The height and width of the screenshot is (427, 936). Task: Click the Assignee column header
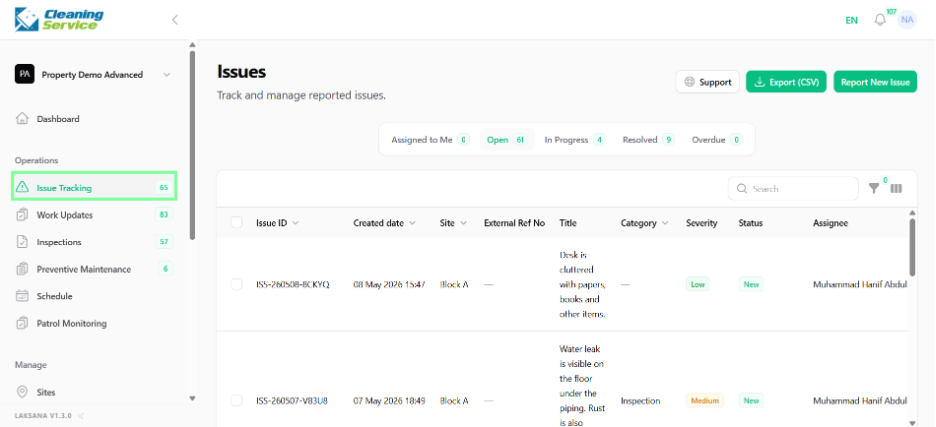tap(830, 223)
